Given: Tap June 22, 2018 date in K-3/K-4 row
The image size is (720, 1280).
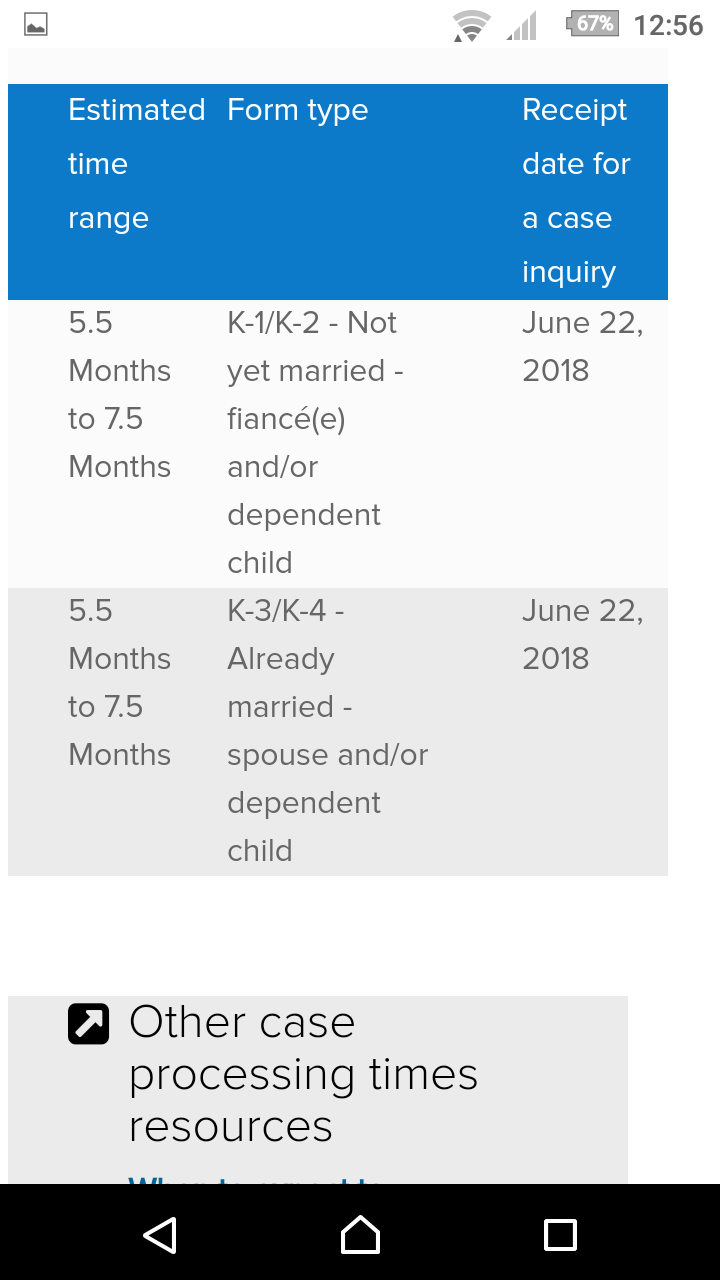Looking at the screenshot, I should [582, 635].
